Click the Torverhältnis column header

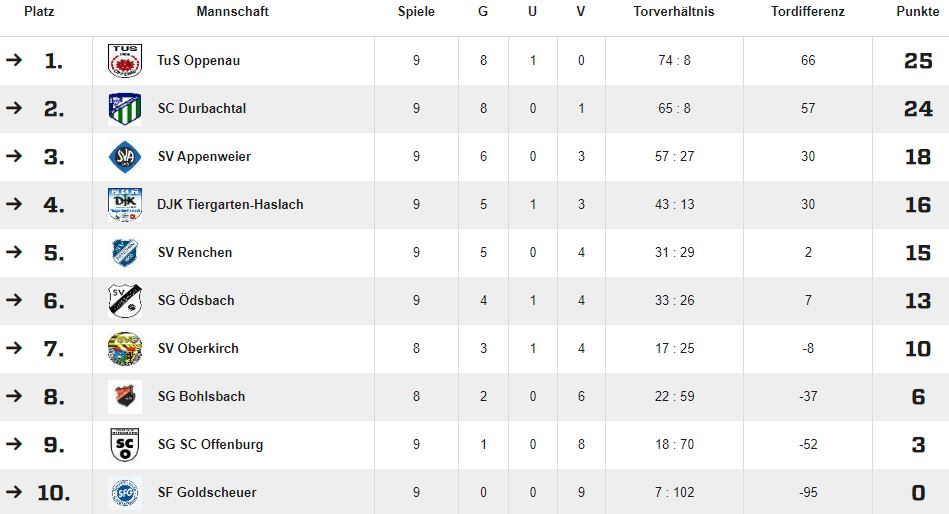point(674,11)
